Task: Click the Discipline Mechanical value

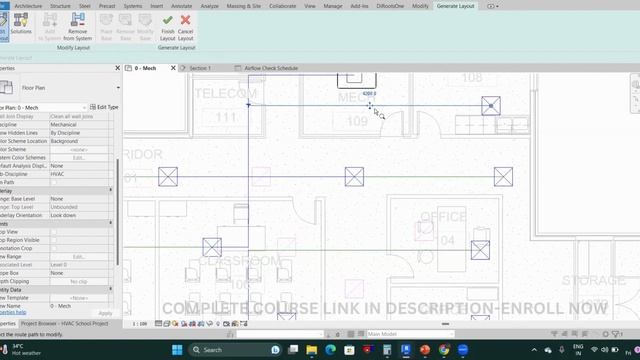Action: point(78,124)
